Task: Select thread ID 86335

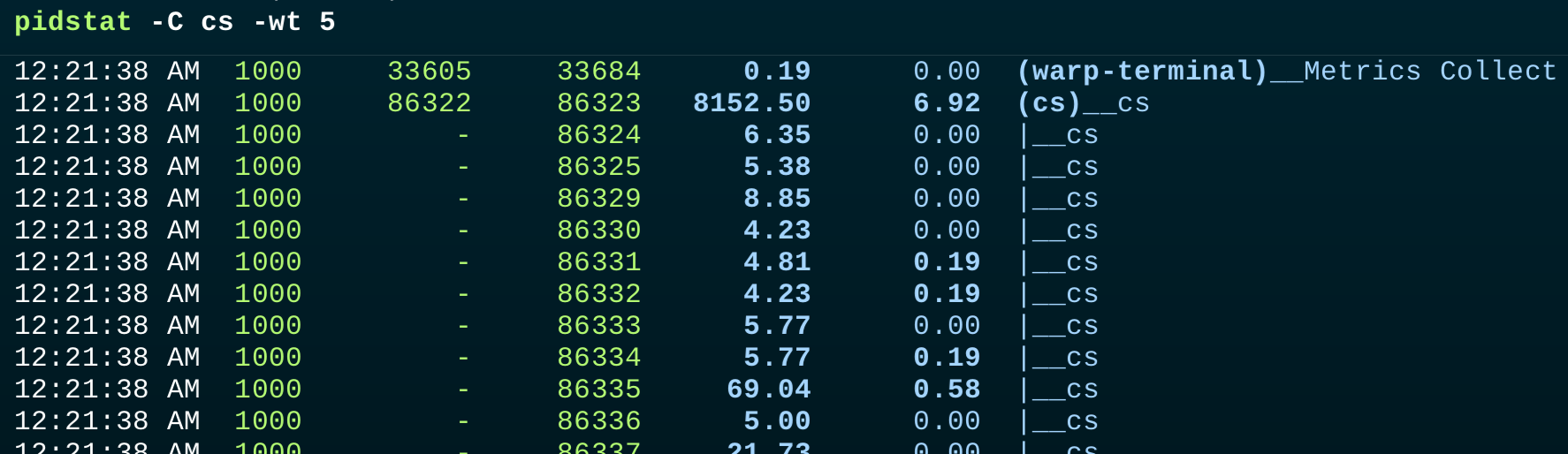Action: coord(598,390)
